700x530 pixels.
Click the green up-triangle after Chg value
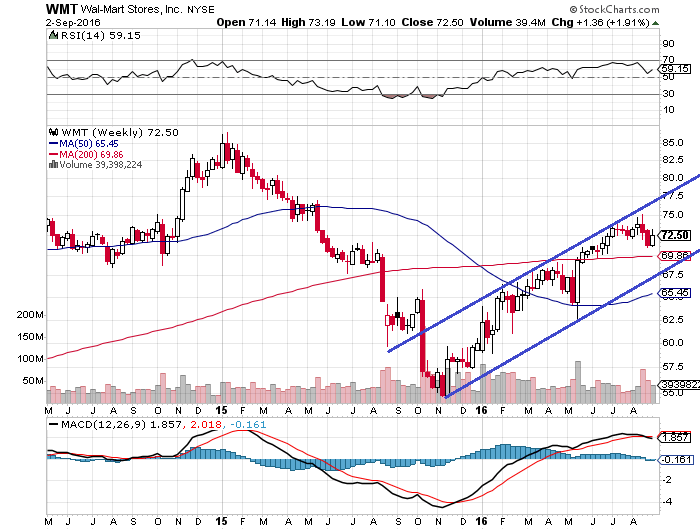[x=655, y=23]
